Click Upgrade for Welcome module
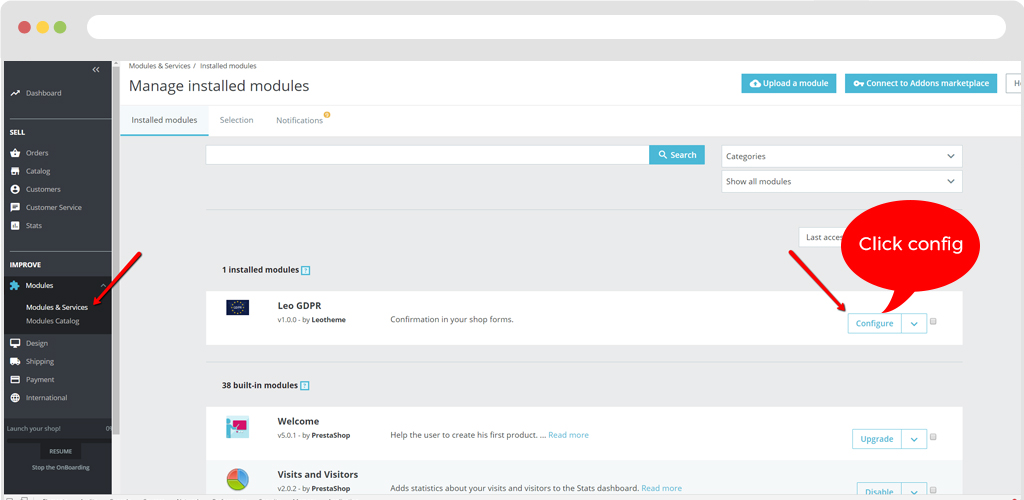The width and height of the screenshot is (1024, 500). click(876, 439)
